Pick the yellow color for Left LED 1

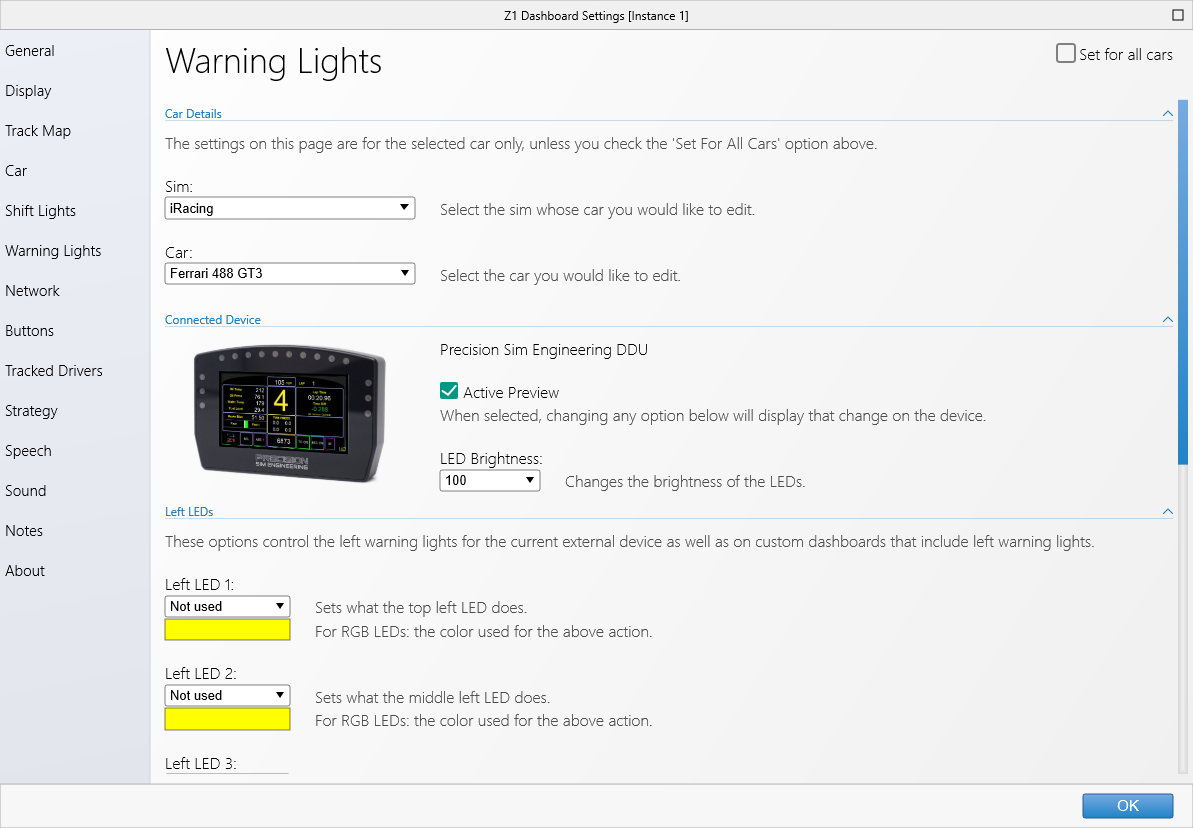click(227, 629)
